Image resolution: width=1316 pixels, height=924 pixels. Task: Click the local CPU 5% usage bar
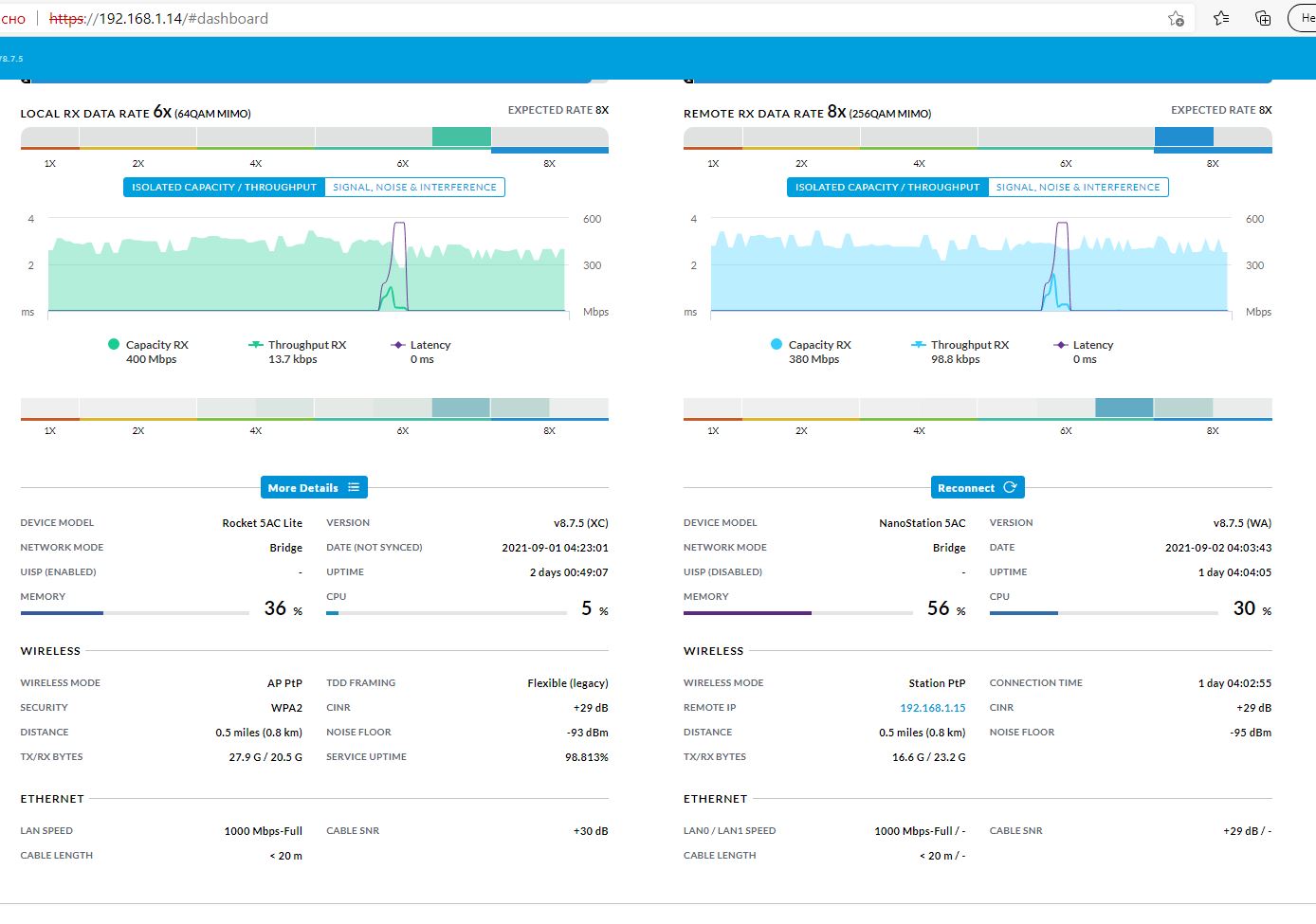[447, 613]
